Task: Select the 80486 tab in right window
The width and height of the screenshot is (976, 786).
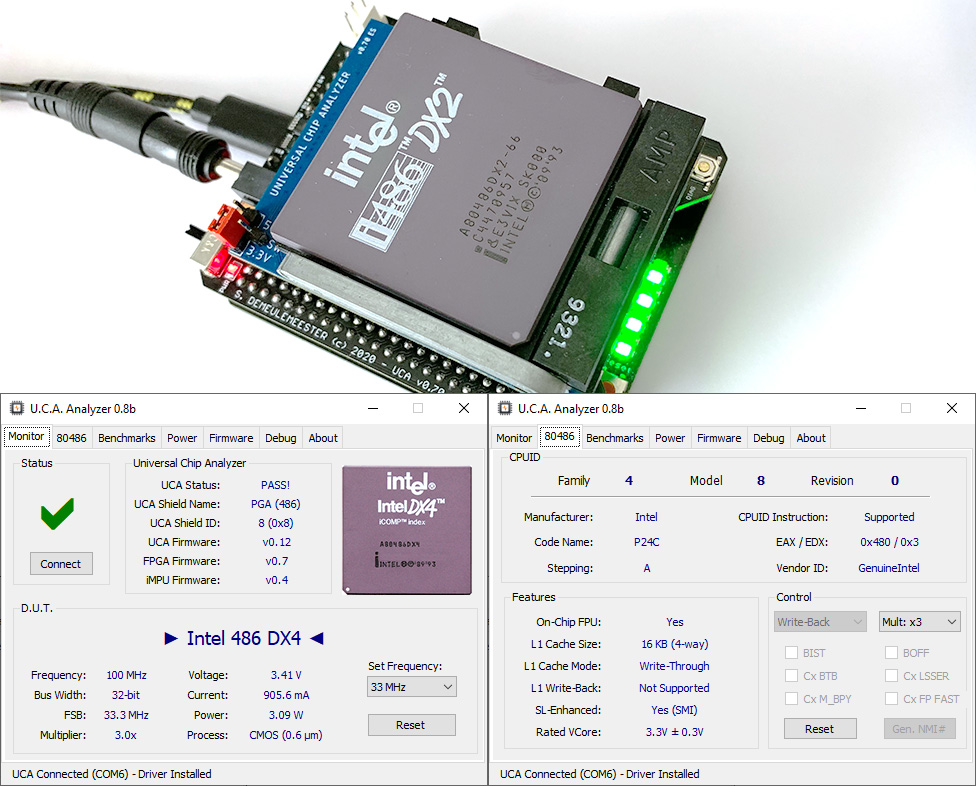Action: (x=560, y=436)
